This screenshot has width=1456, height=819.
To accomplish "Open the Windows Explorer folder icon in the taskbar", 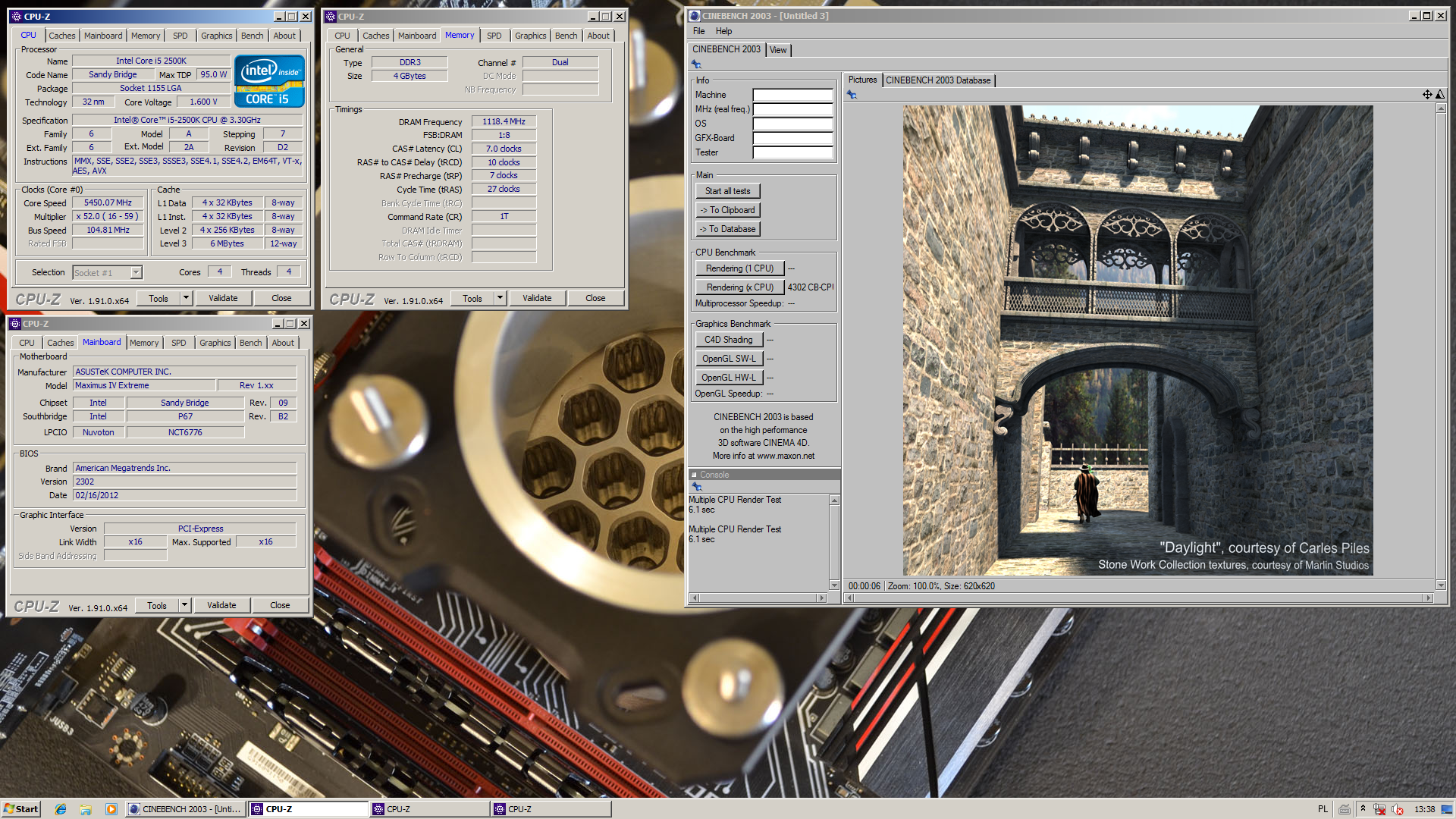I will (86, 809).
